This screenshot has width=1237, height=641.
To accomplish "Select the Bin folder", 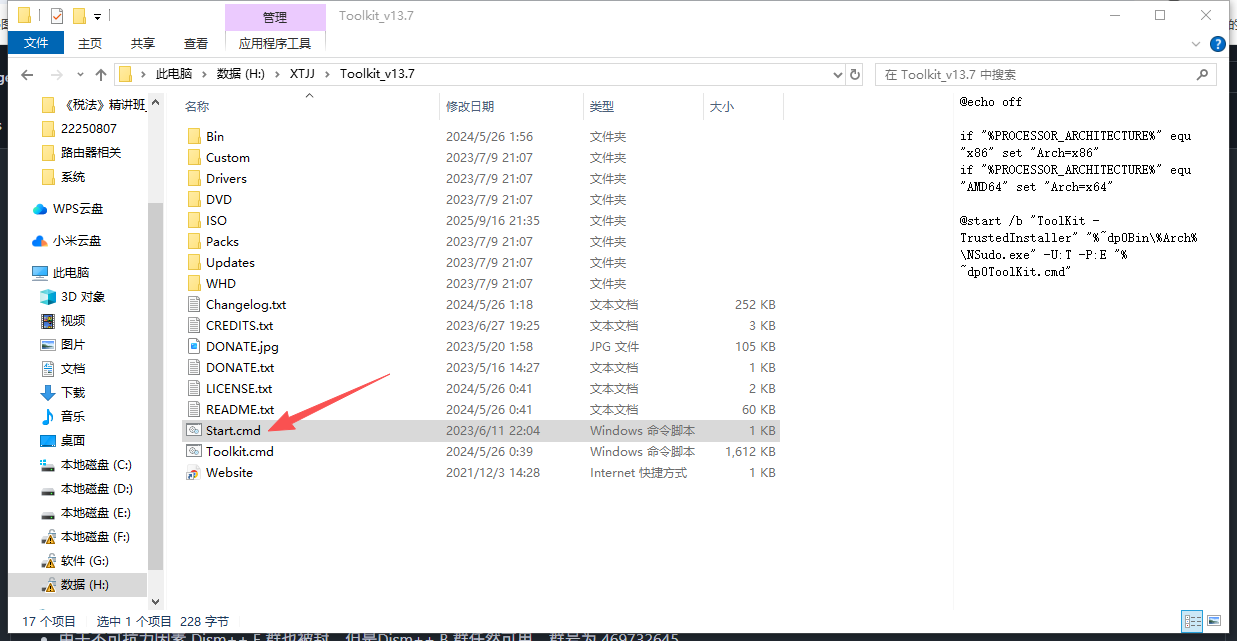I will 215,137.
